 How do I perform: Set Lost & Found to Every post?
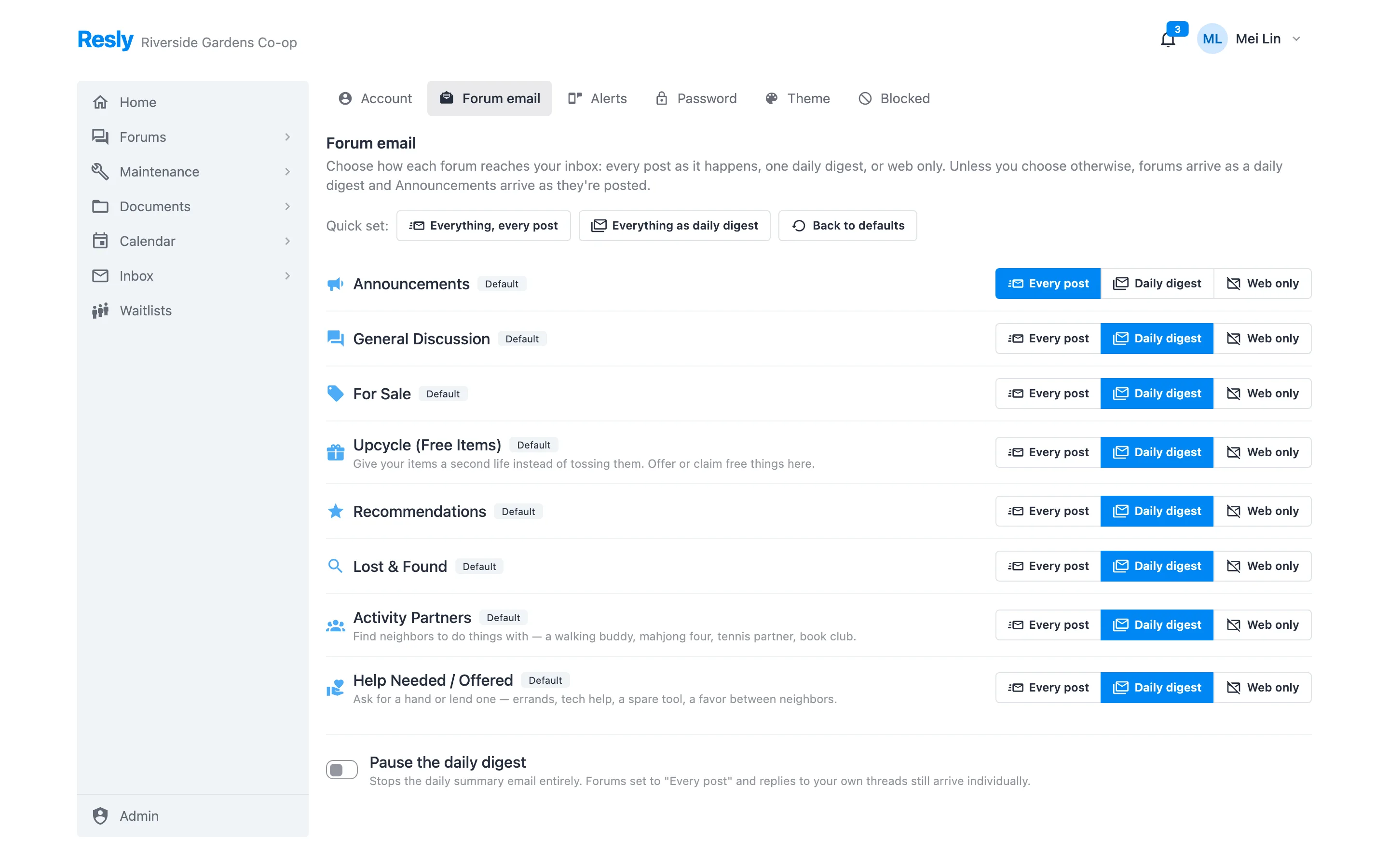[x=1048, y=566]
